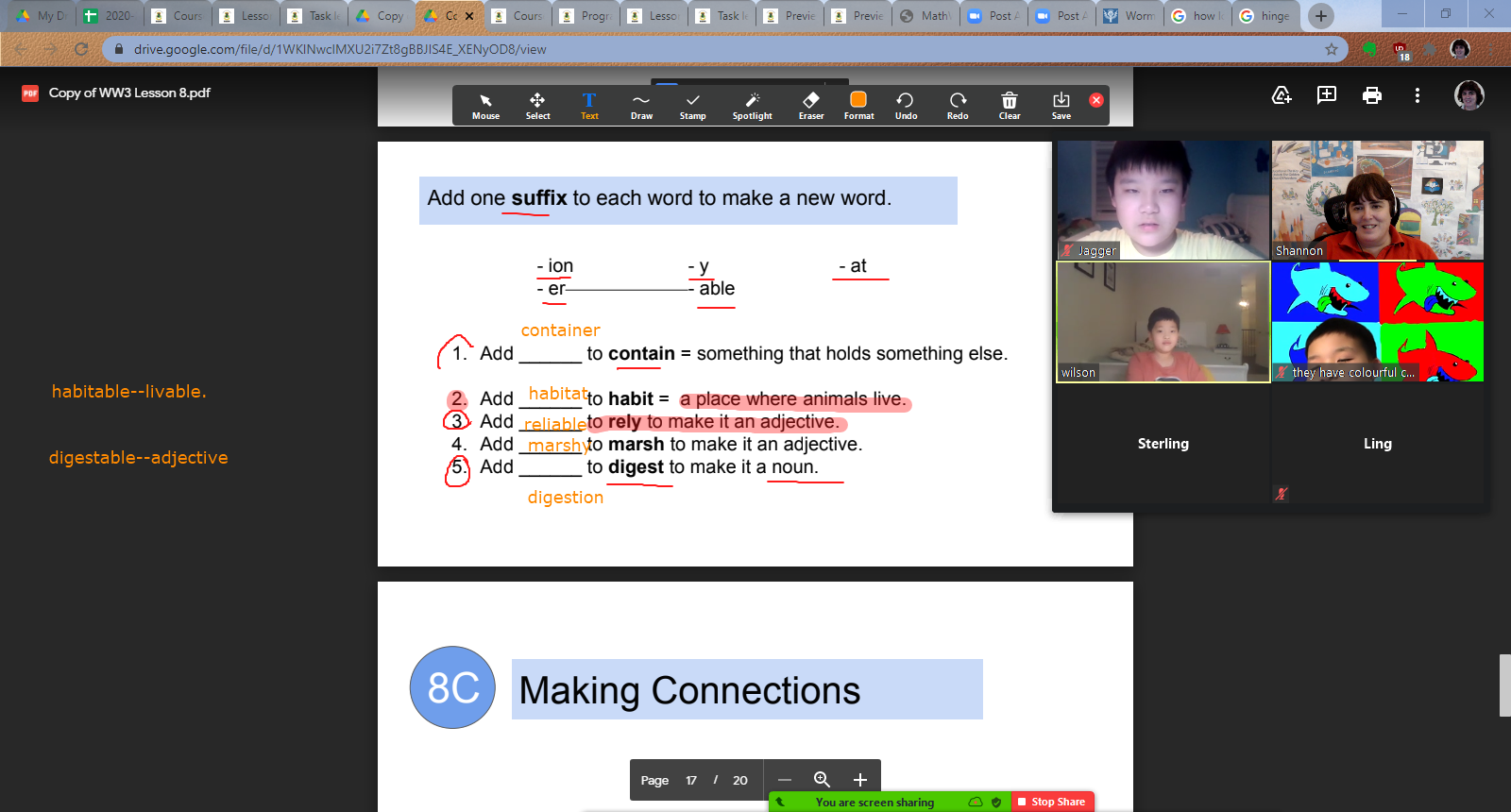Click the Chrome profile avatar
The height and width of the screenshot is (812, 1511).
1460,49
